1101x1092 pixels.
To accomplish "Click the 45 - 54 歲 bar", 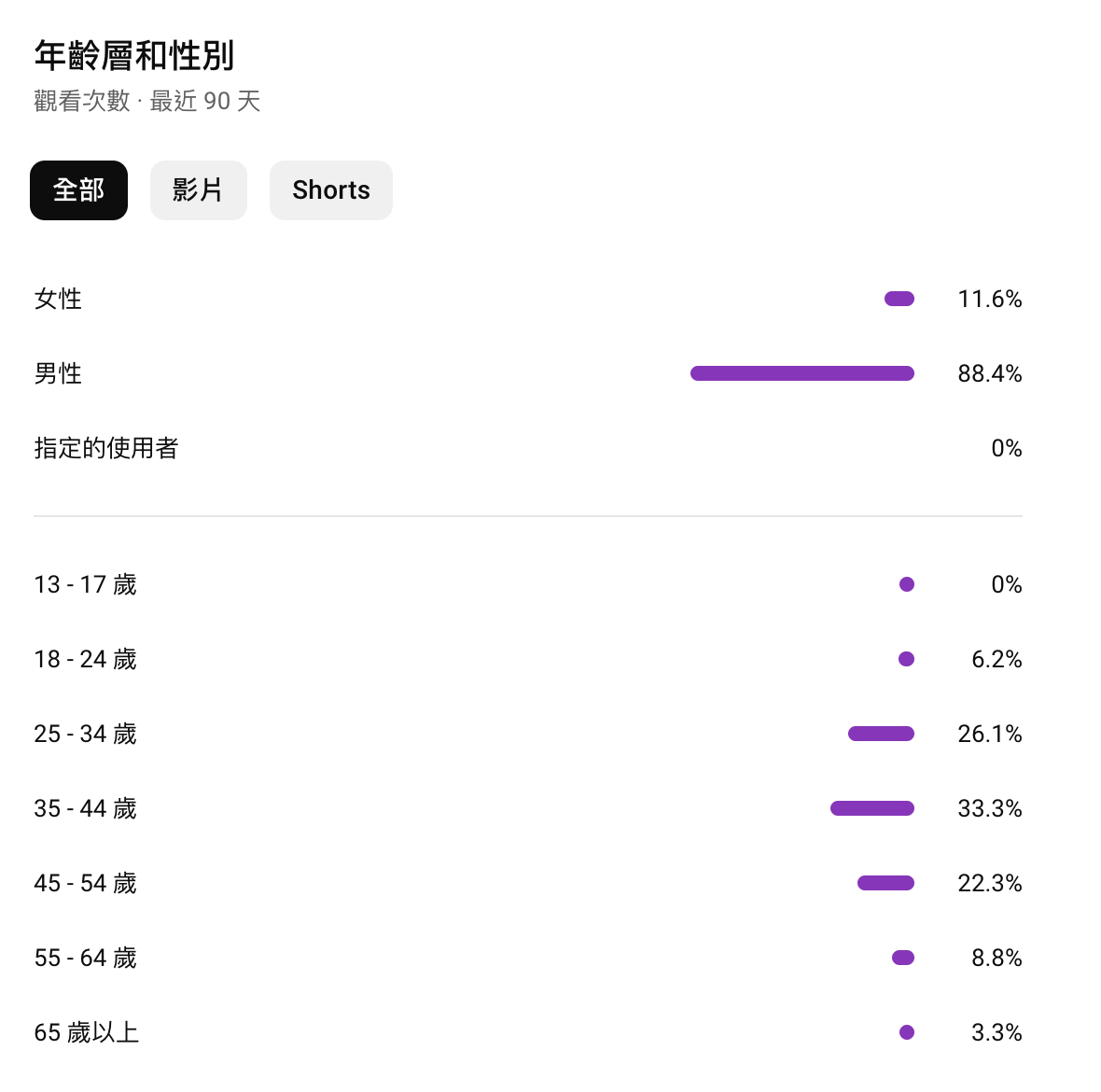I will [885, 883].
